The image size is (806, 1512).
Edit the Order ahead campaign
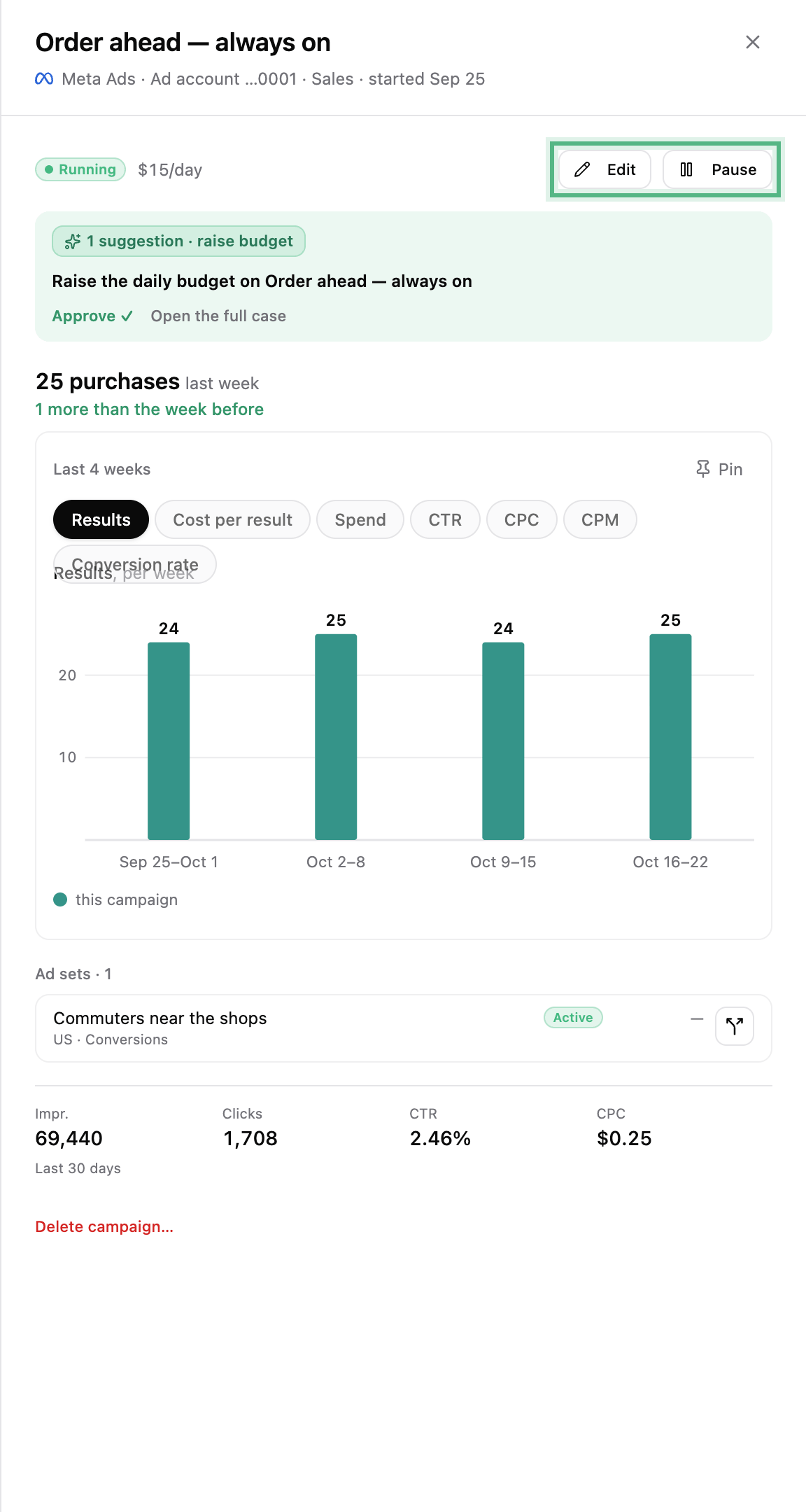click(605, 169)
